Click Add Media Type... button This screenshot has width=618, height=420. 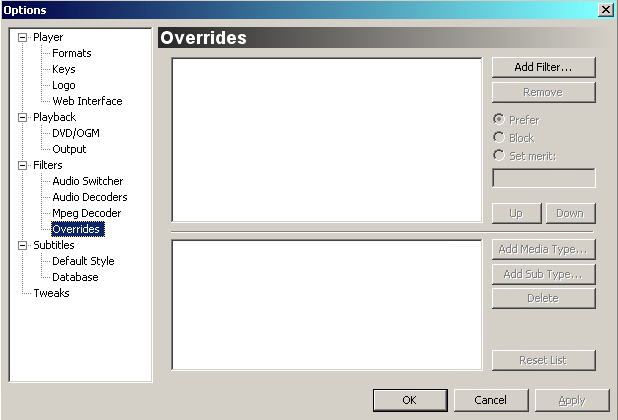click(544, 249)
